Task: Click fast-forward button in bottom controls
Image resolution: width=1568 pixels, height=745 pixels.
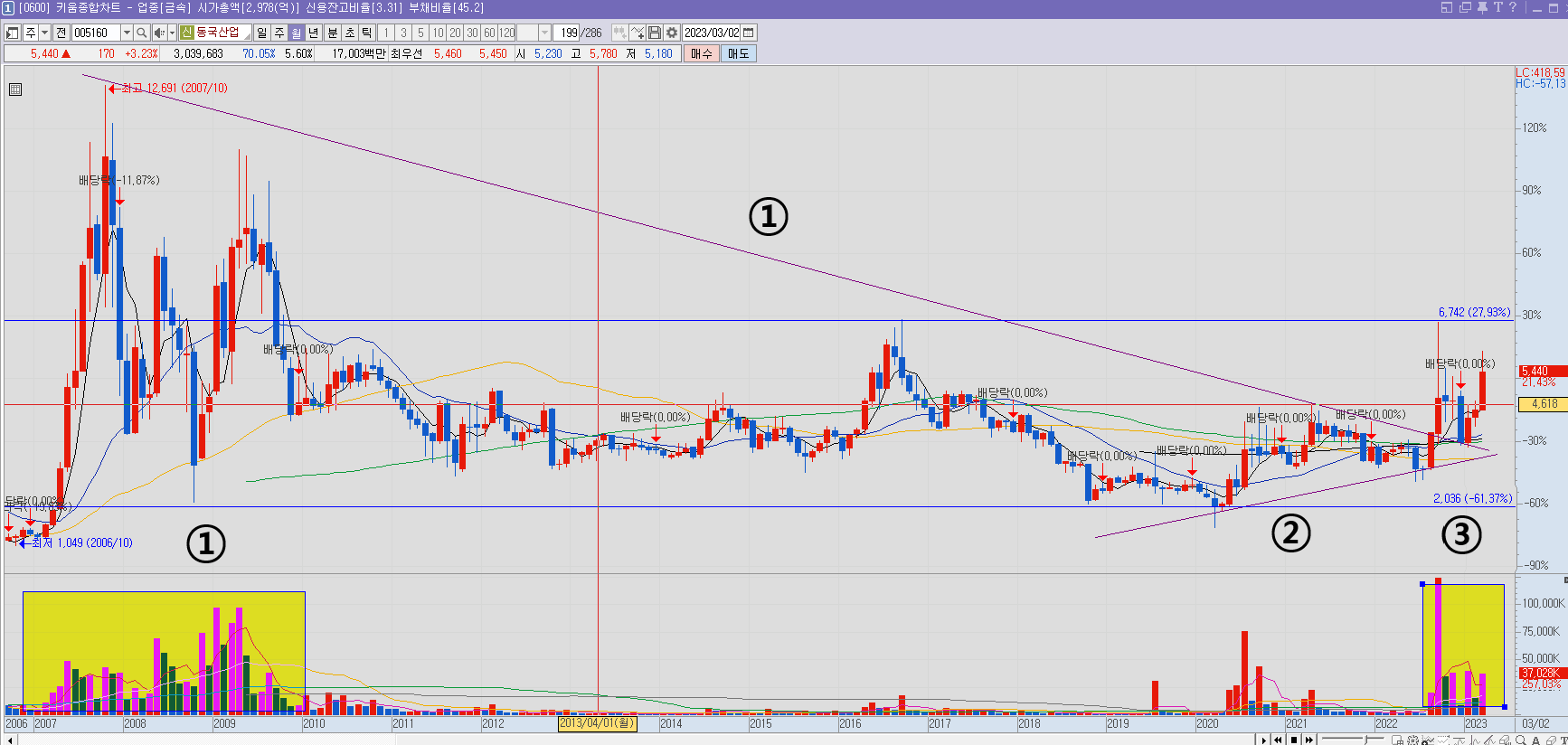Action: click(x=1308, y=740)
